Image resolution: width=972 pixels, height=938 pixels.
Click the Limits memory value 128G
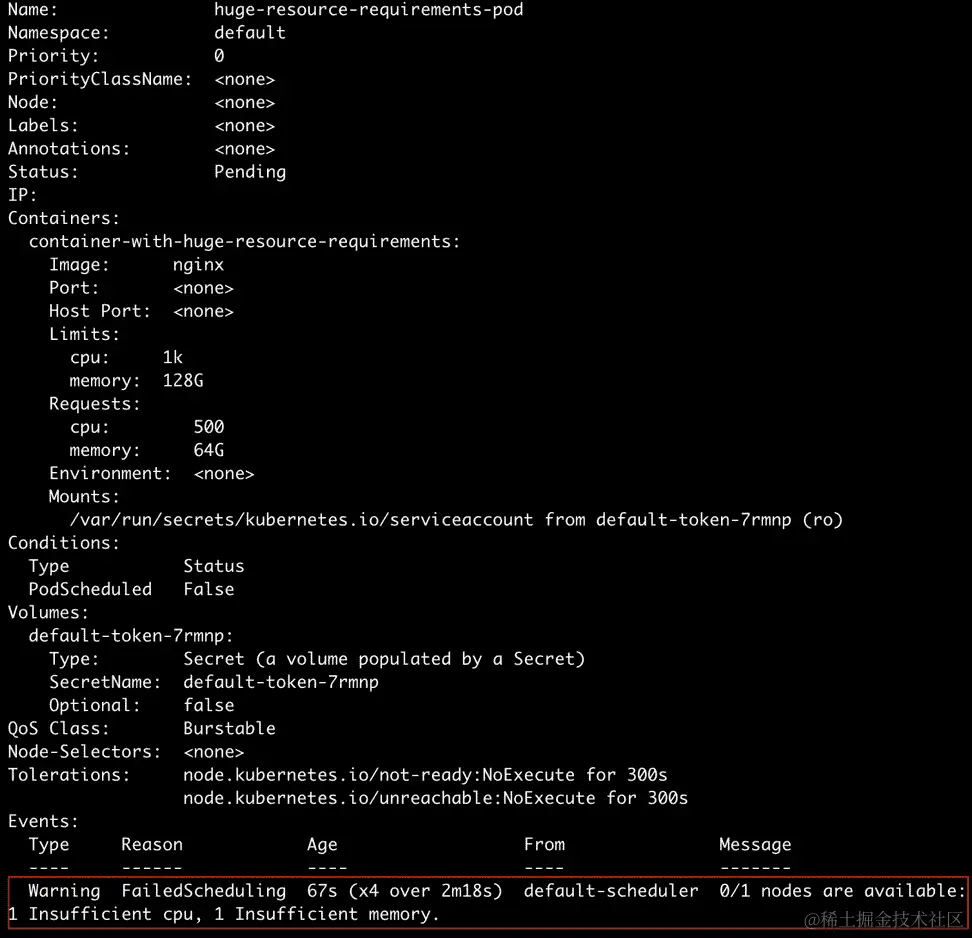click(183, 380)
